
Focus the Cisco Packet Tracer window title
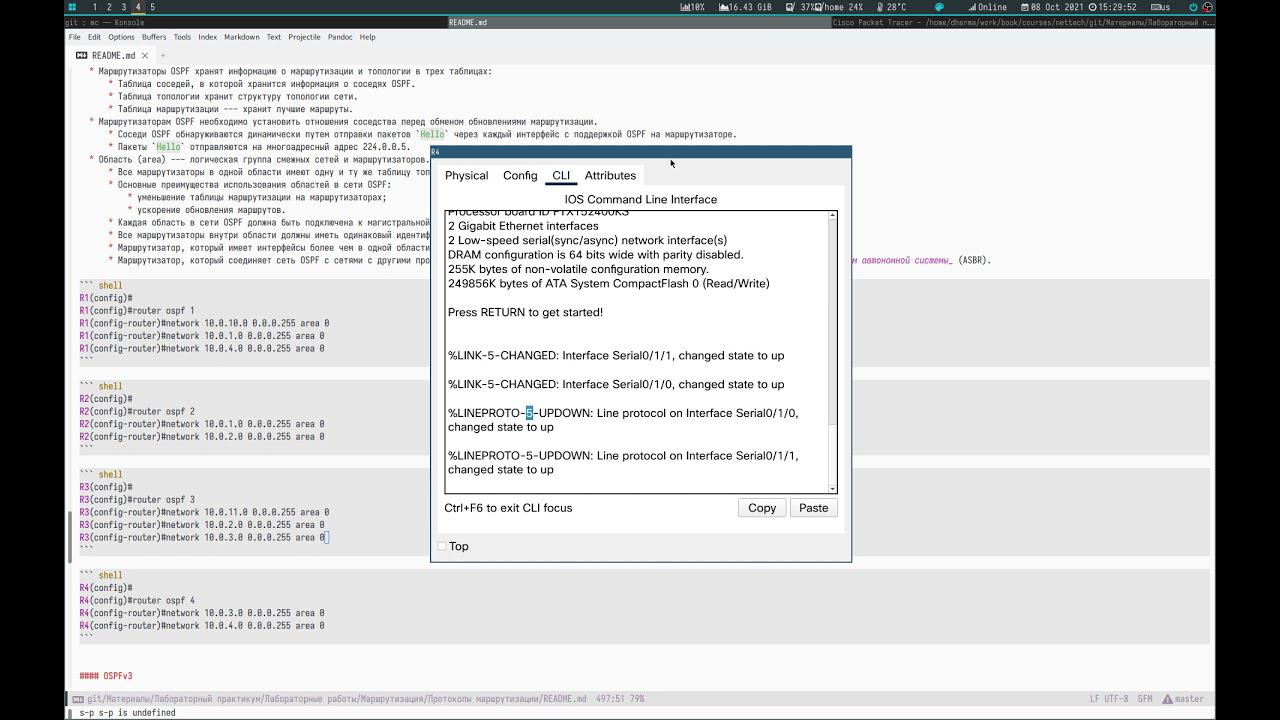pos(1023,22)
